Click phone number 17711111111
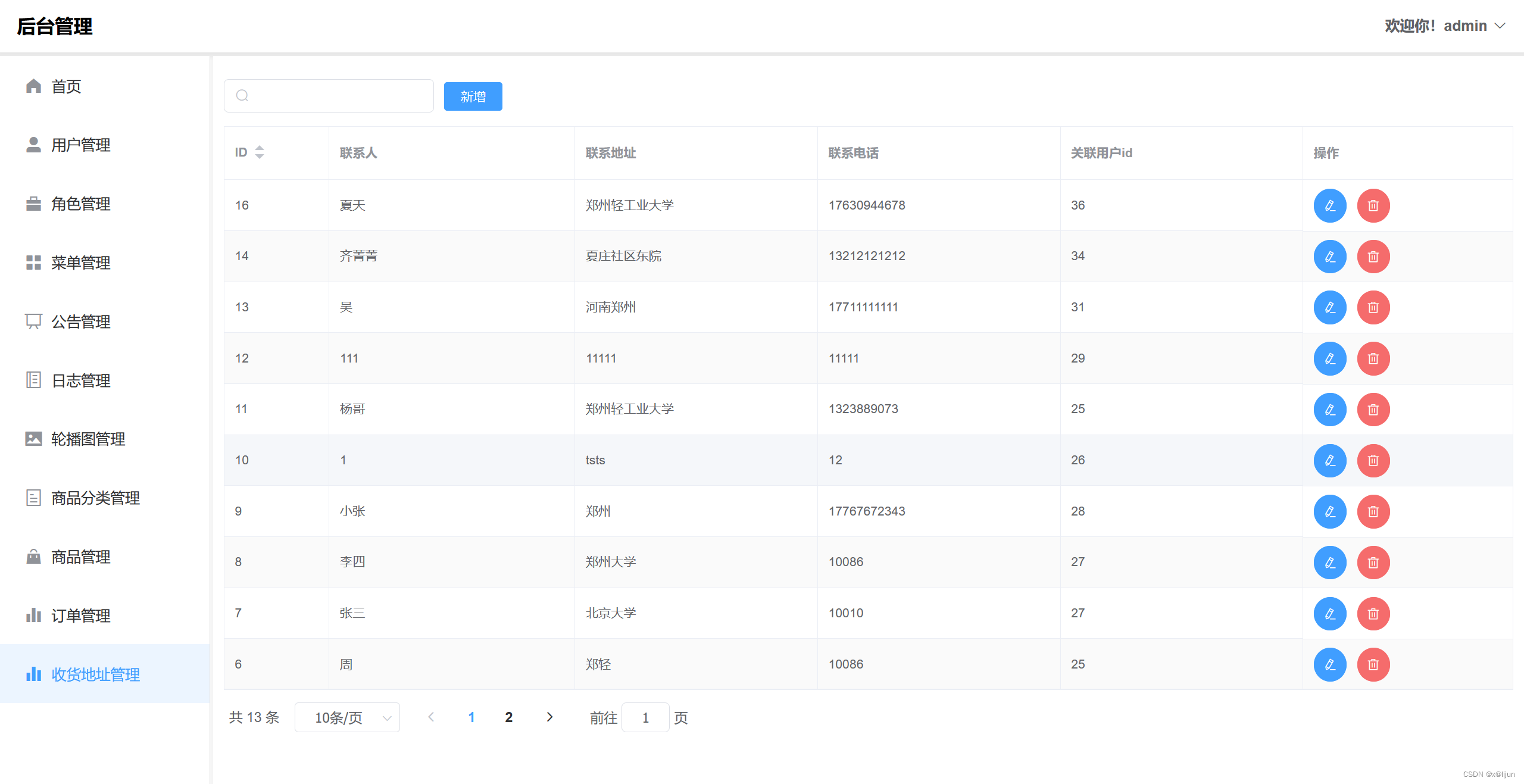The height and width of the screenshot is (784, 1524). [863, 307]
